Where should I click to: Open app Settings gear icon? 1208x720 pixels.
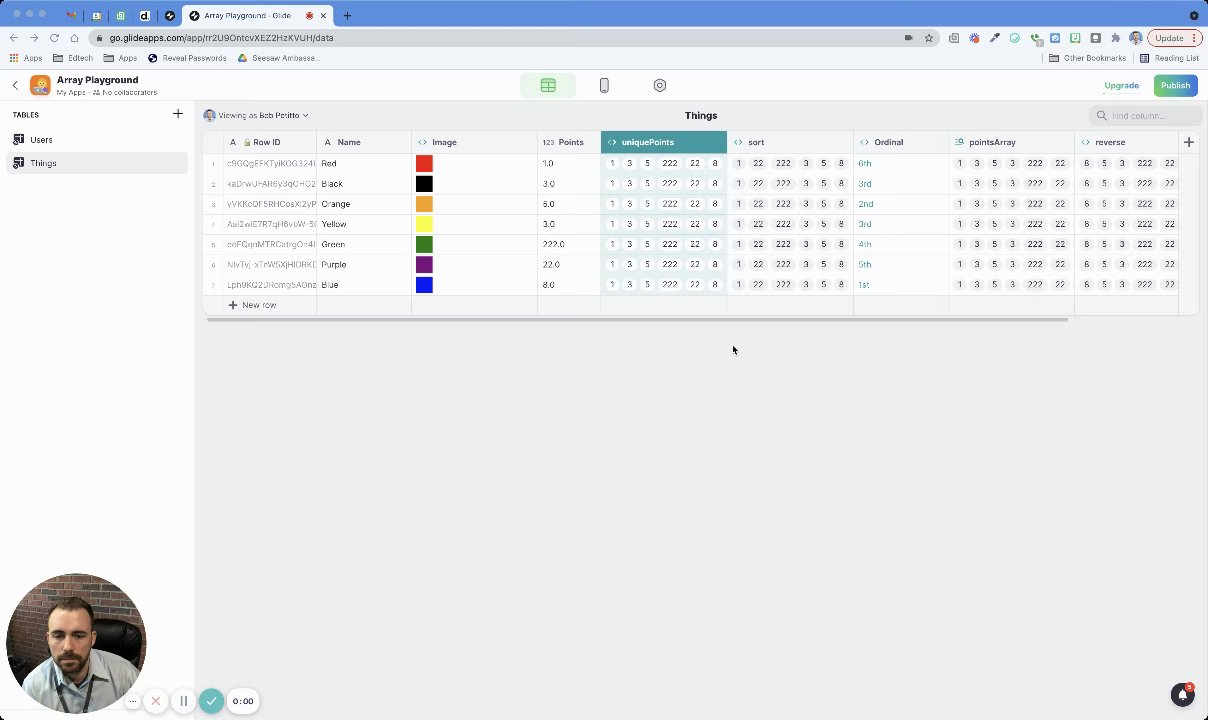[x=660, y=86]
